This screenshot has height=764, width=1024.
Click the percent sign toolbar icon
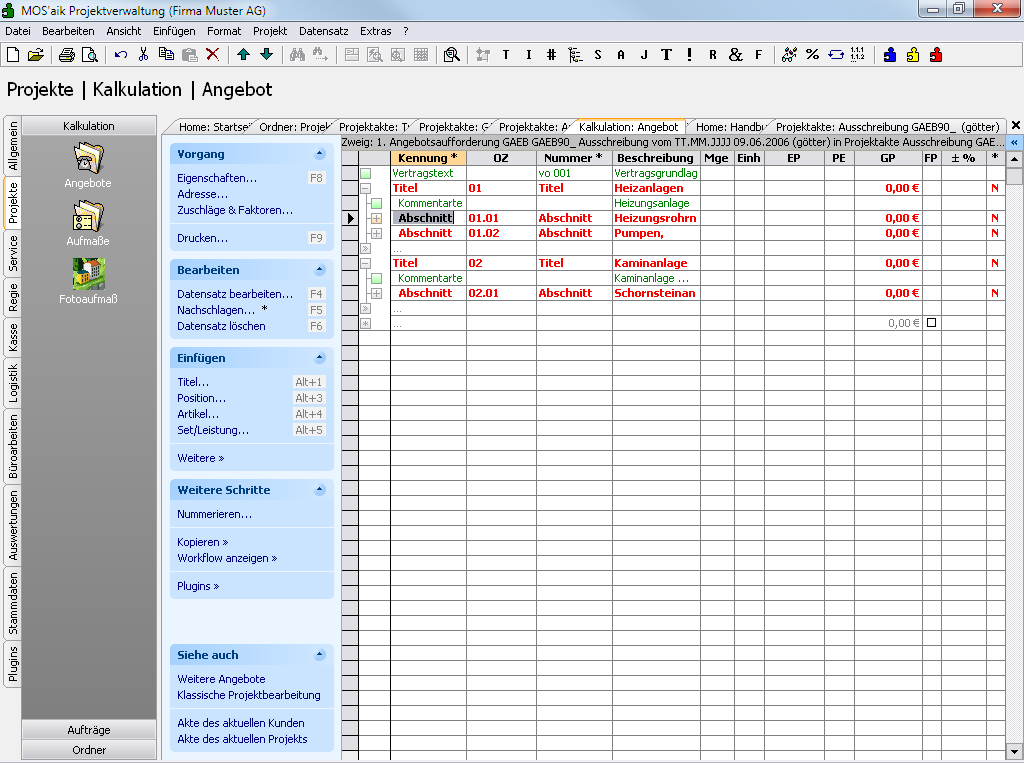click(812, 55)
